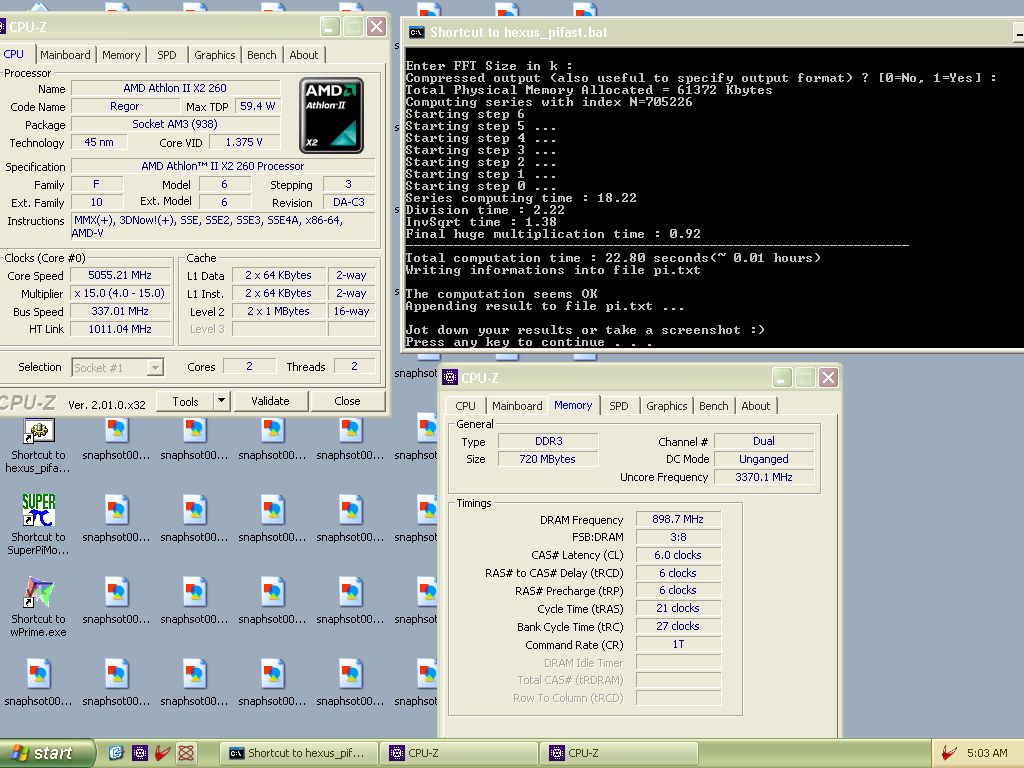Select Bench tab in Memory CPU-Z window
The image size is (1024, 768).
point(713,406)
